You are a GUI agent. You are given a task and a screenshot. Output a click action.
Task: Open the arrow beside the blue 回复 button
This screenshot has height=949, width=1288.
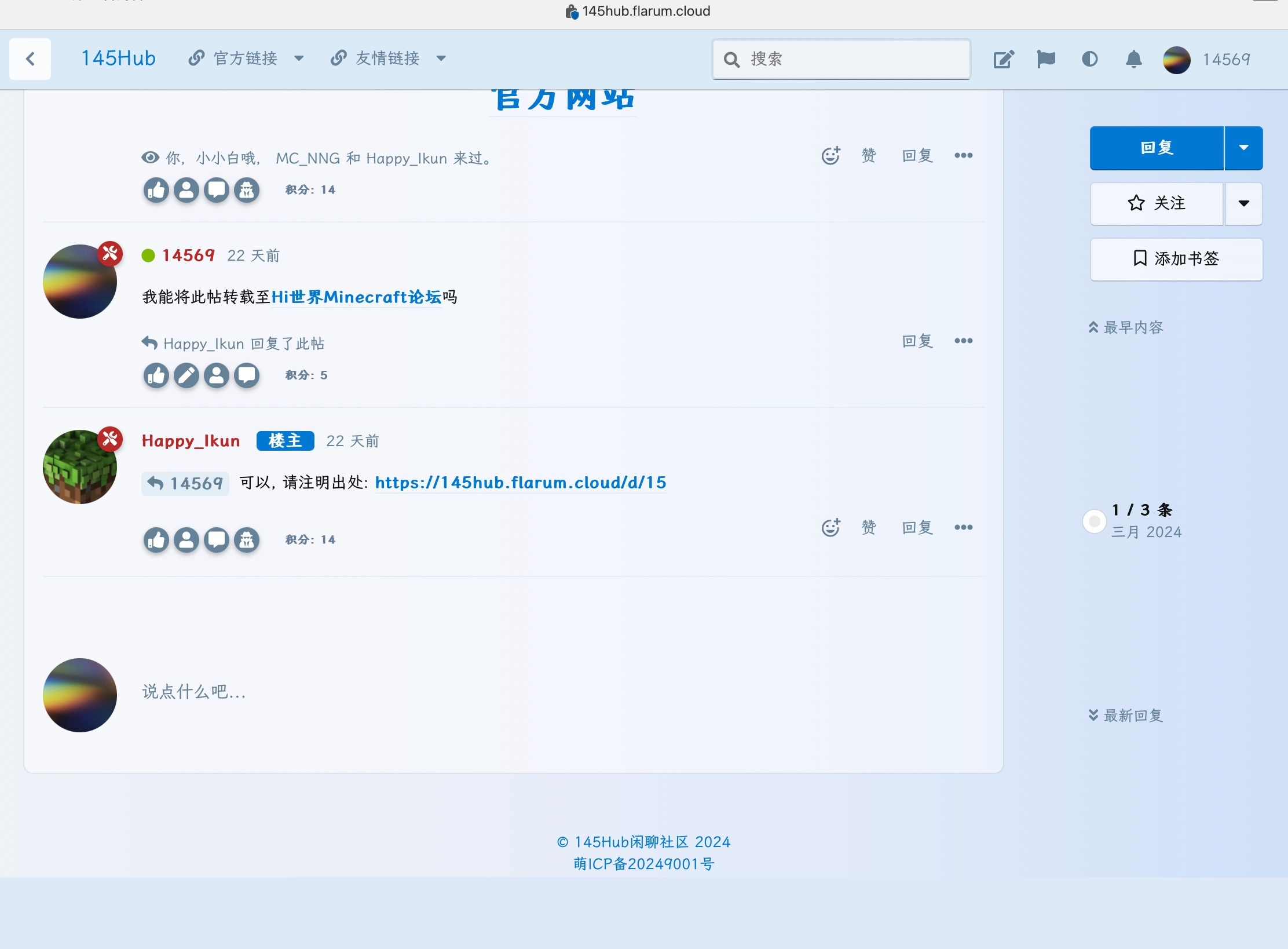click(1243, 148)
